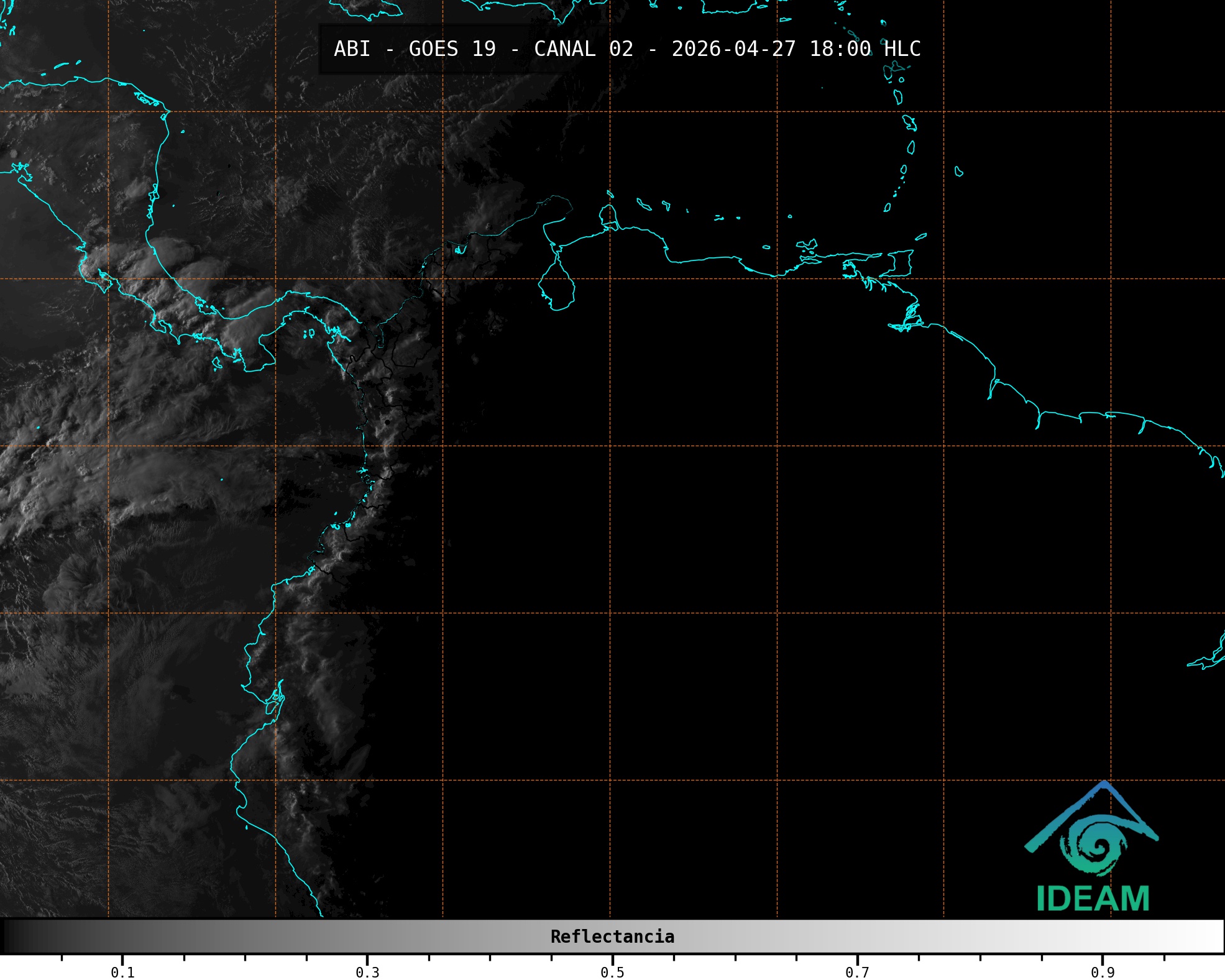This screenshot has height=980, width=1225.
Task: Click the 0.3 tick label on colorbar
Action: [367, 972]
